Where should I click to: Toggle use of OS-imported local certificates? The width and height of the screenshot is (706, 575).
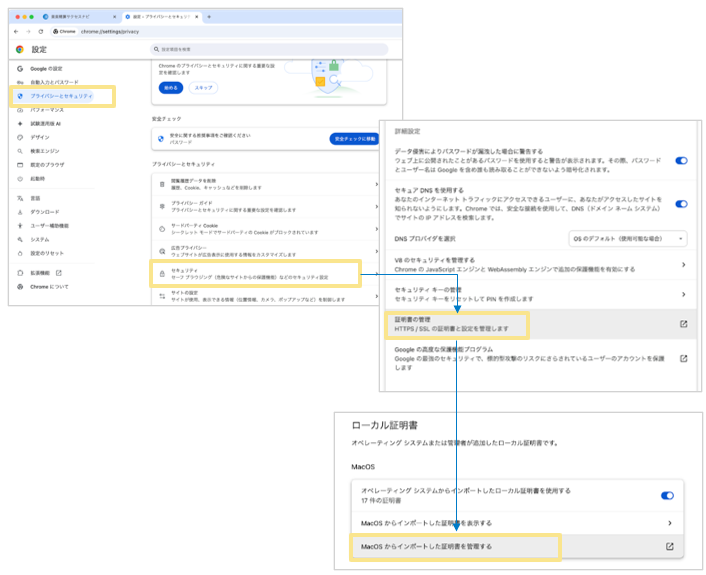[x=667, y=495]
